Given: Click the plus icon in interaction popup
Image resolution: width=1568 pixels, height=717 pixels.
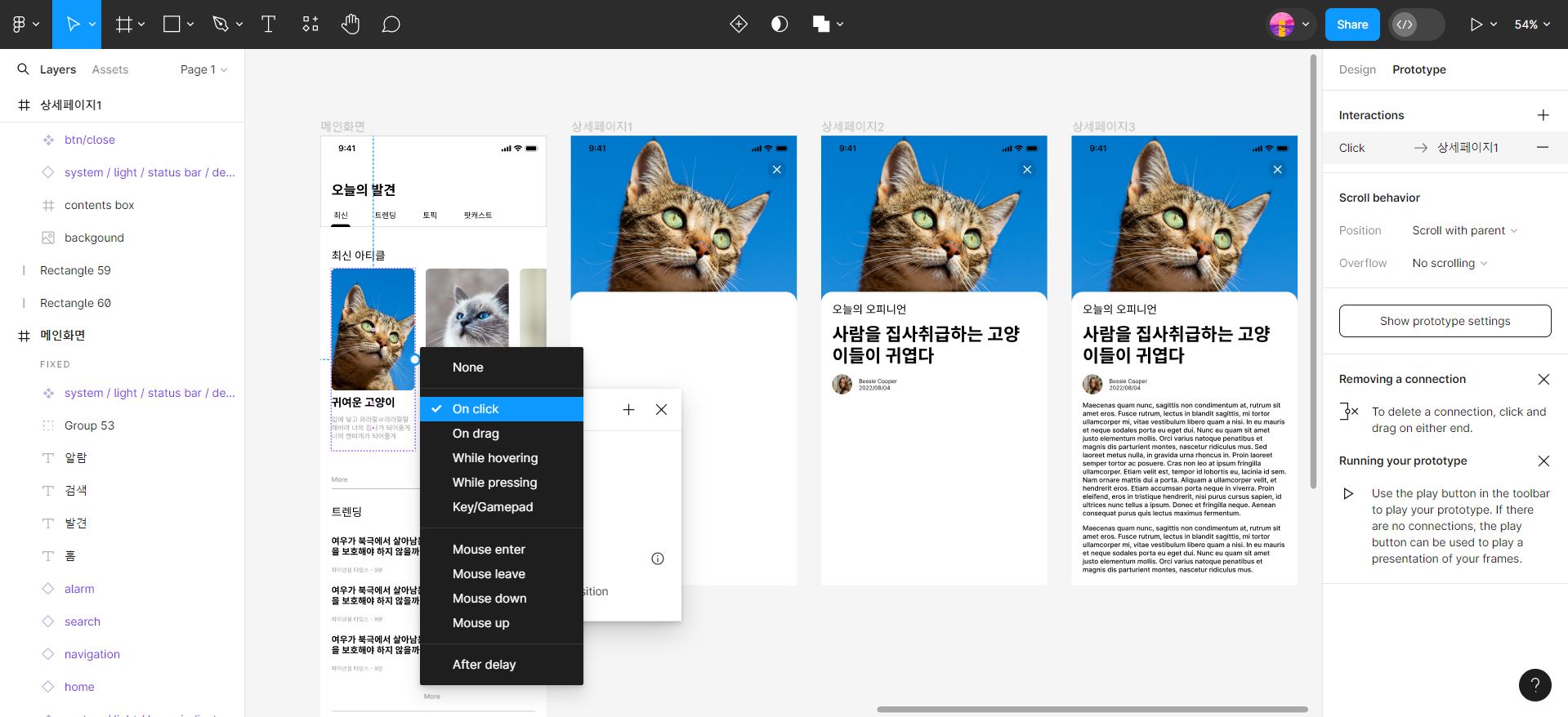Looking at the screenshot, I should point(628,410).
